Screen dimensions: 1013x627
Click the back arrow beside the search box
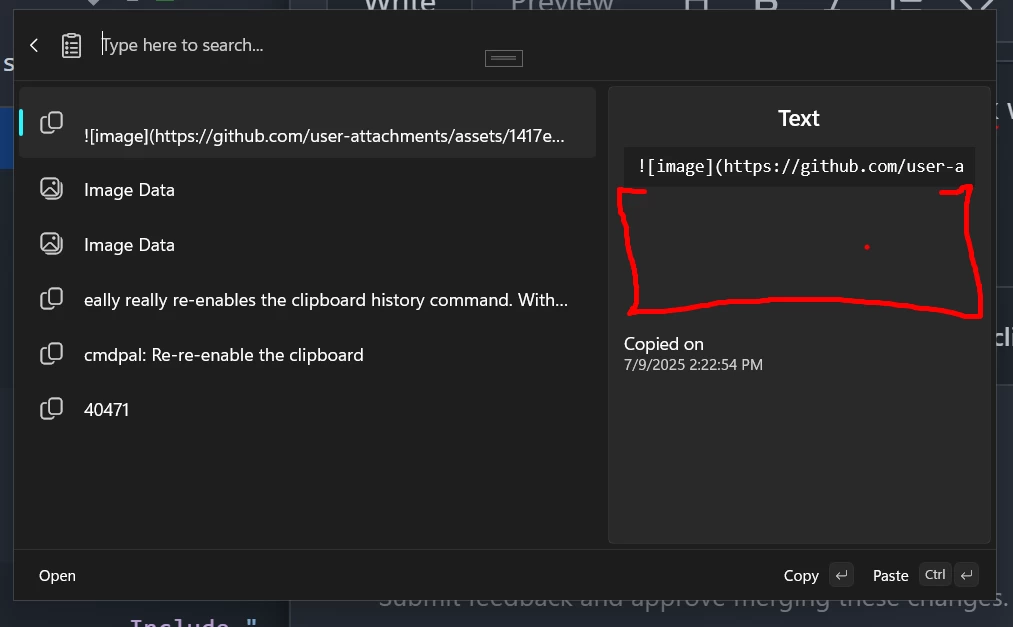pyautogui.click(x=34, y=45)
